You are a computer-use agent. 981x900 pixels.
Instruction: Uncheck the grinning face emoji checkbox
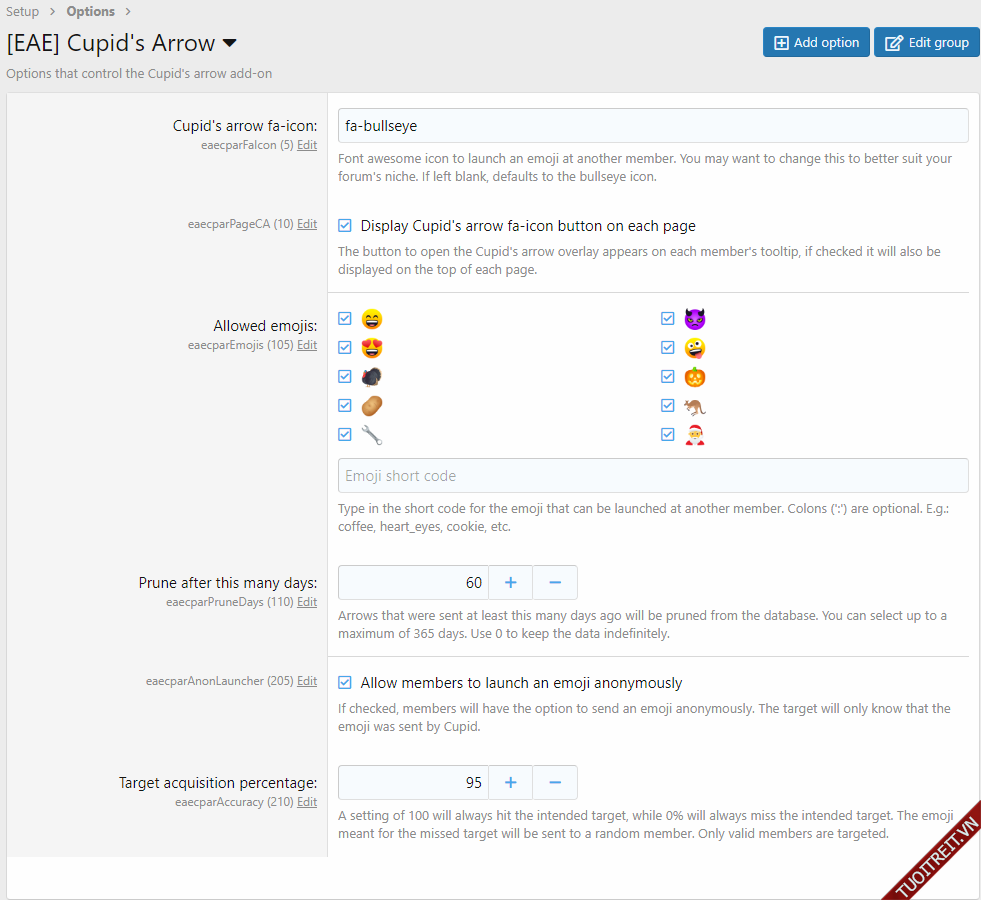(x=345, y=319)
